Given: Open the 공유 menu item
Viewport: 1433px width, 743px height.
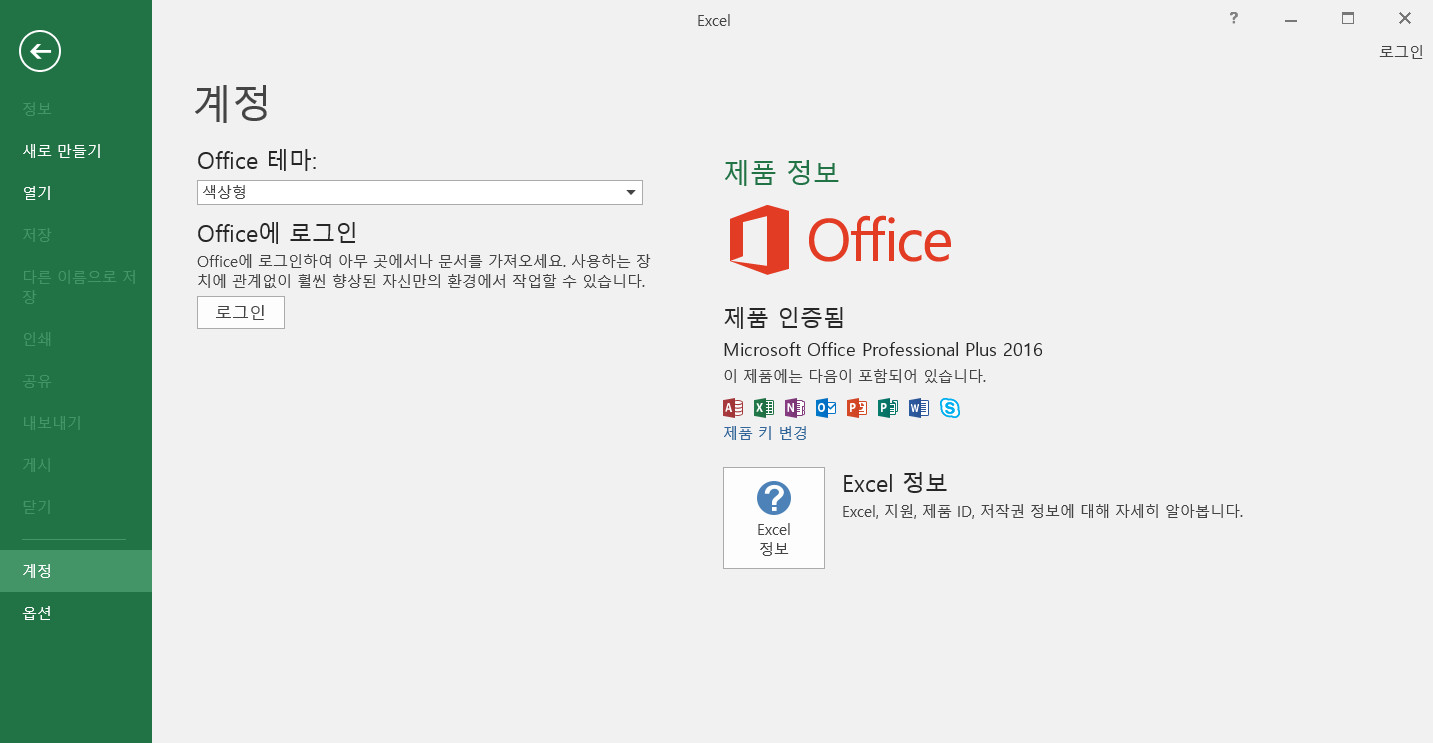Looking at the screenshot, I should pyautogui.click(x=76, y=380).
